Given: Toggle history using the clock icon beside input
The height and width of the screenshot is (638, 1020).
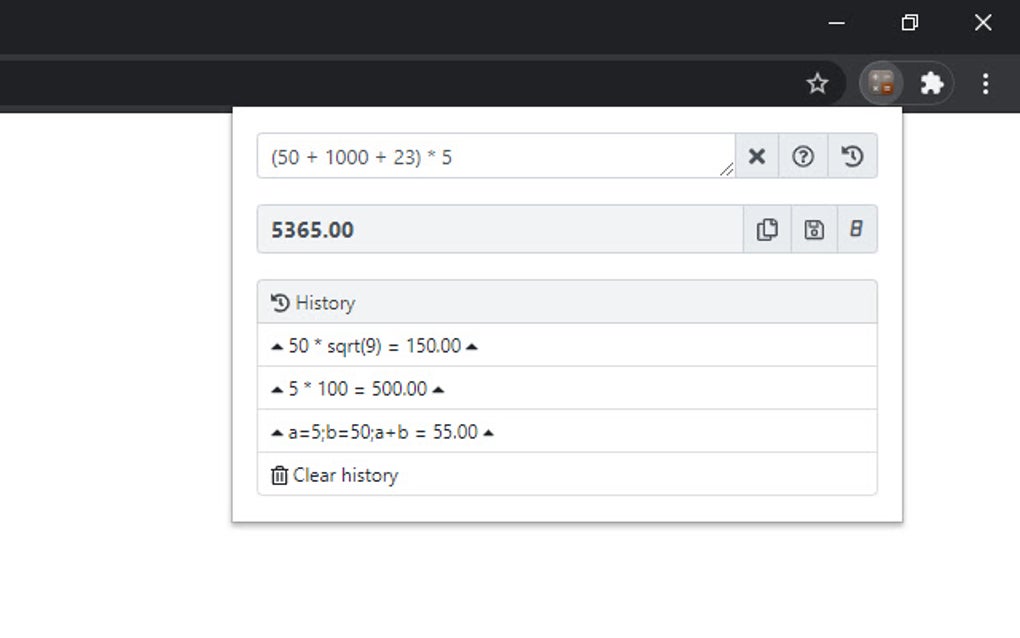Looking at the screenshot, I should coord(852,156).
